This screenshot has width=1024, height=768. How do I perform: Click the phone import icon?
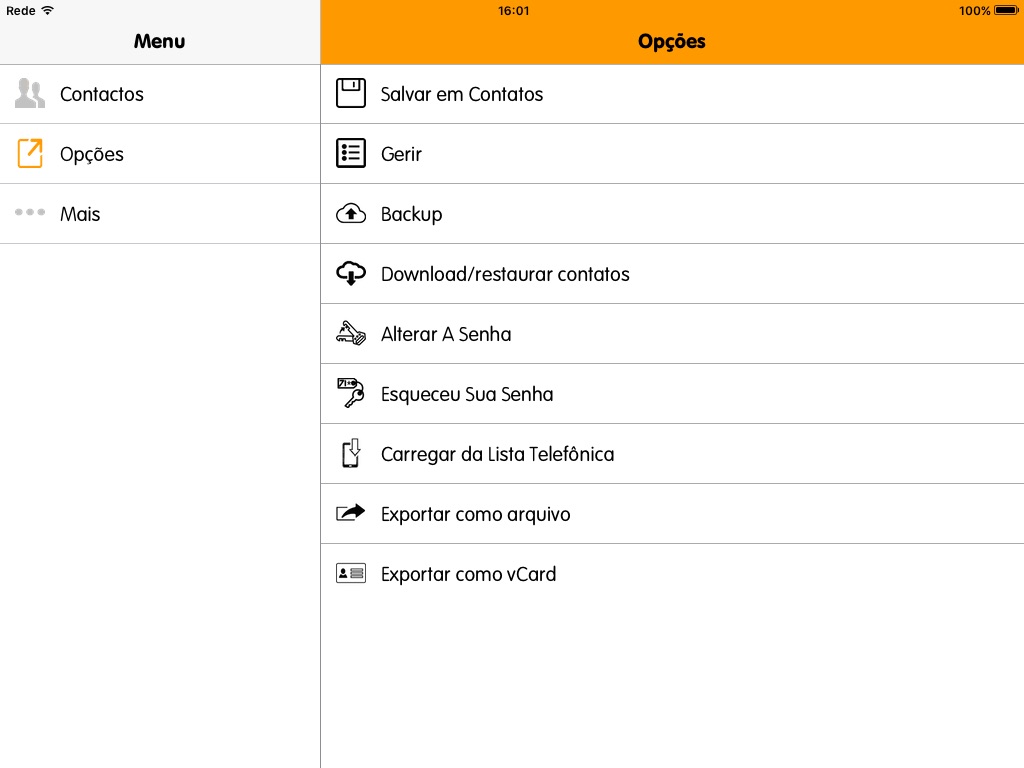pos(351,454)
